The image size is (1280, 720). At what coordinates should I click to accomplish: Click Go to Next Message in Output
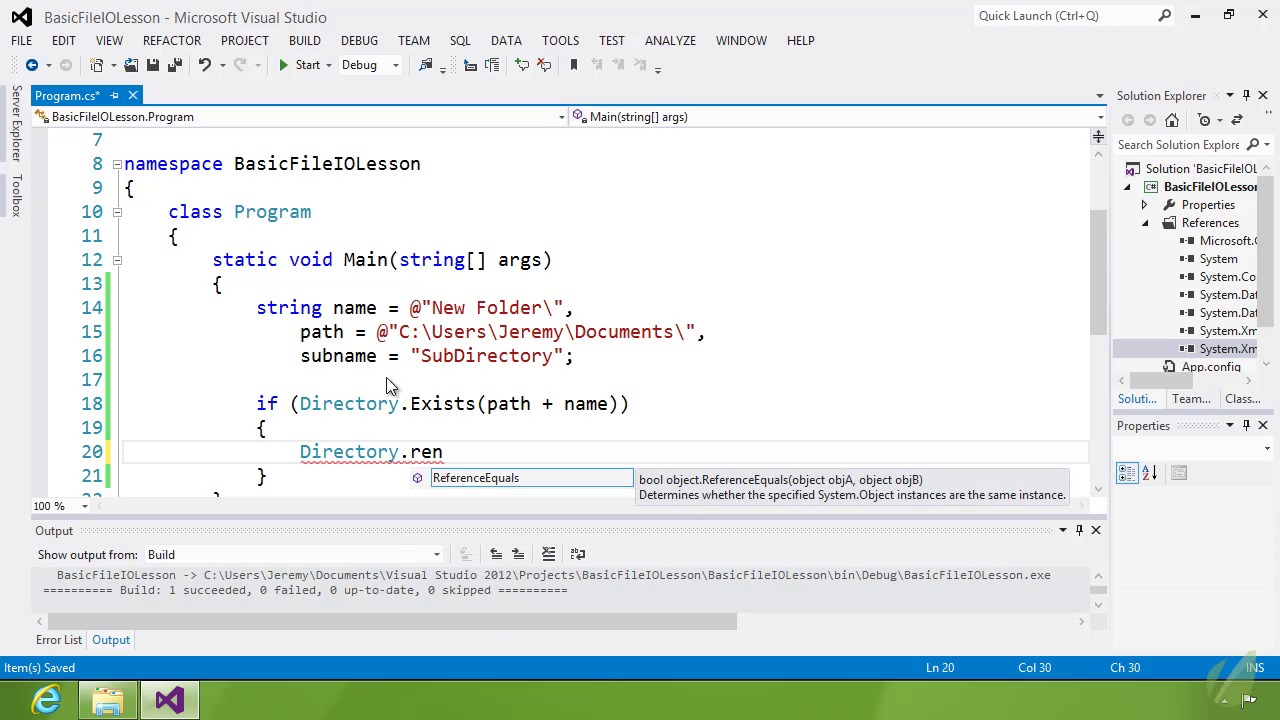coord(518,554)
